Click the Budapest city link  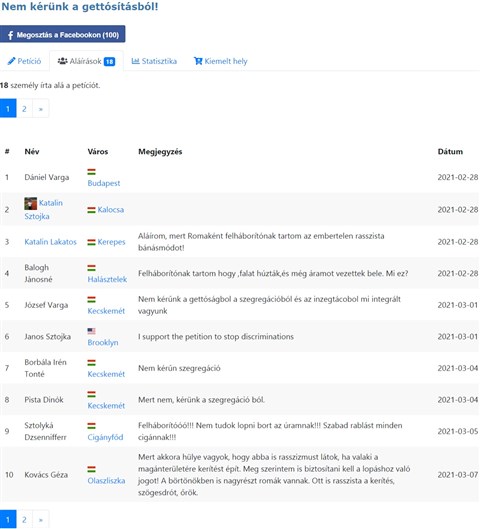pyautogui.click(x=104, y=183)
